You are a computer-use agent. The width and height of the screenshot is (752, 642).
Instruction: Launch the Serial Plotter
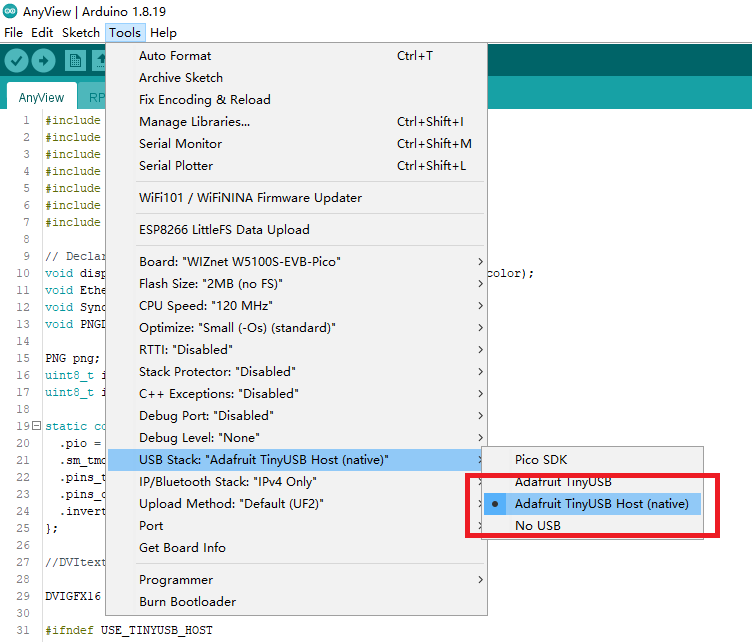[x=296, y=166]
